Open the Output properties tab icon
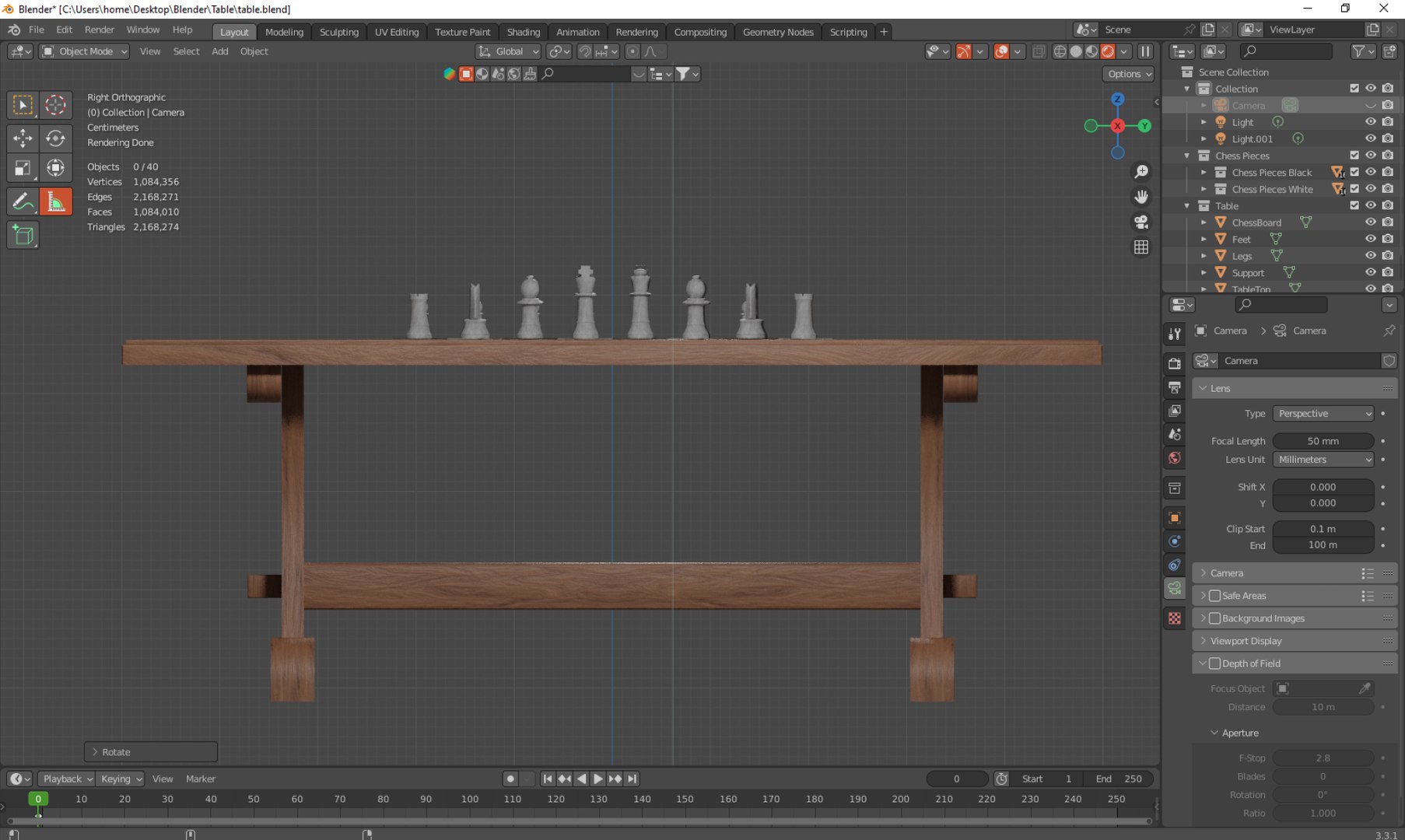 tap(1175, 387)
